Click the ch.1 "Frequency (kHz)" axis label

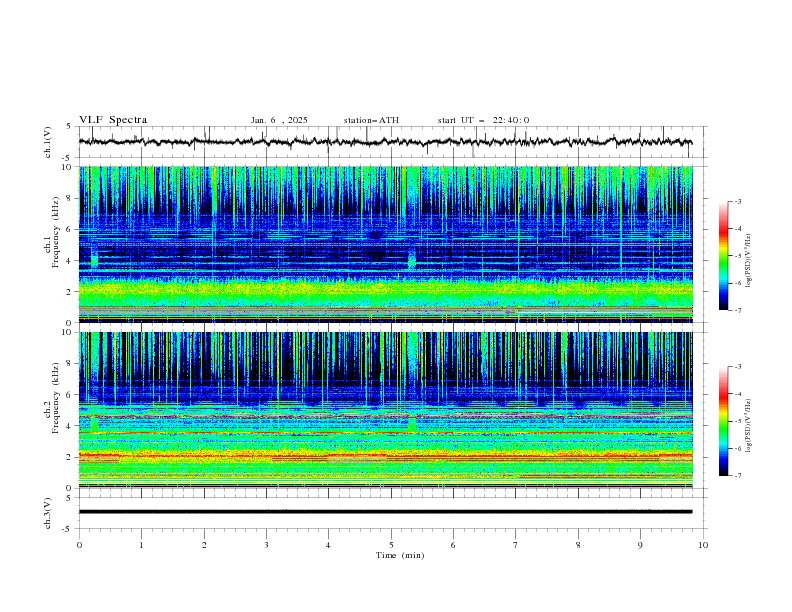point(56,232)
